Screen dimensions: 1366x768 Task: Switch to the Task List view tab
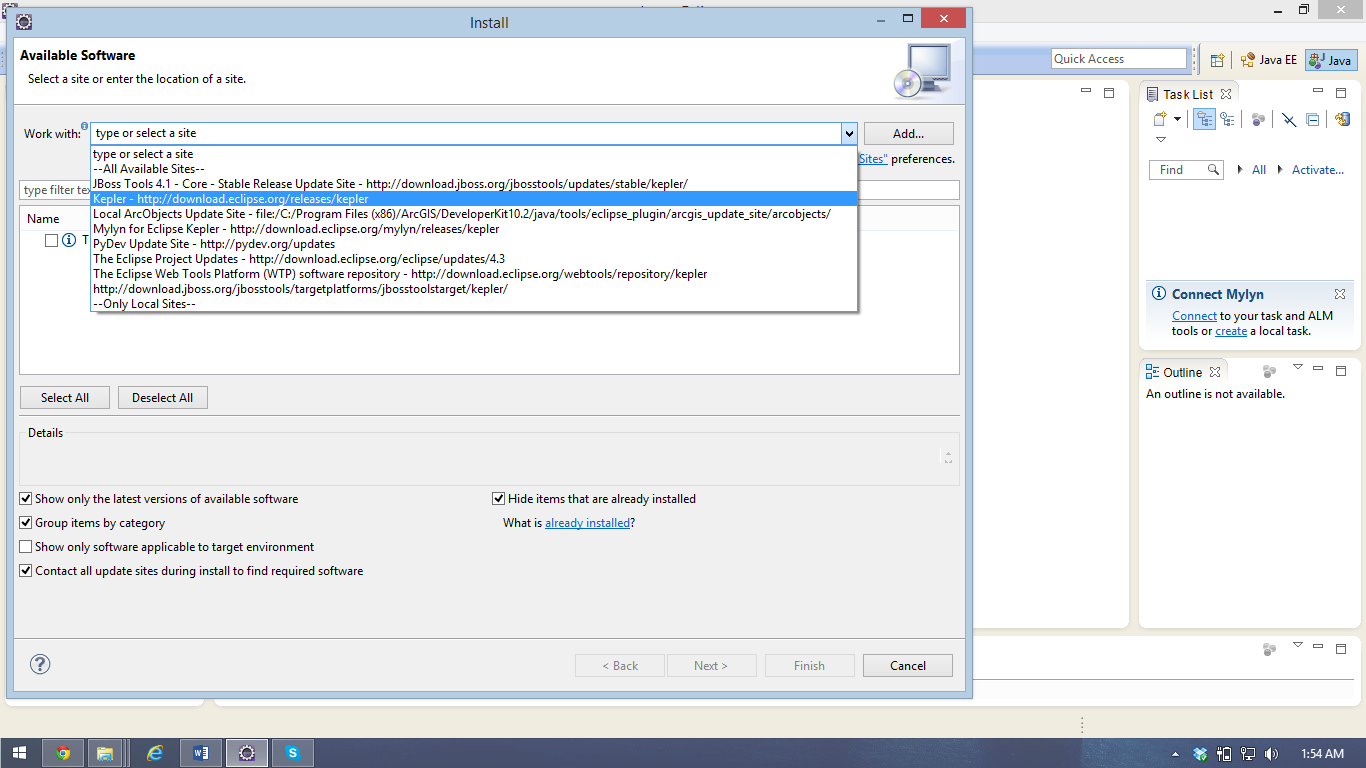click(x=1190, y=93)
